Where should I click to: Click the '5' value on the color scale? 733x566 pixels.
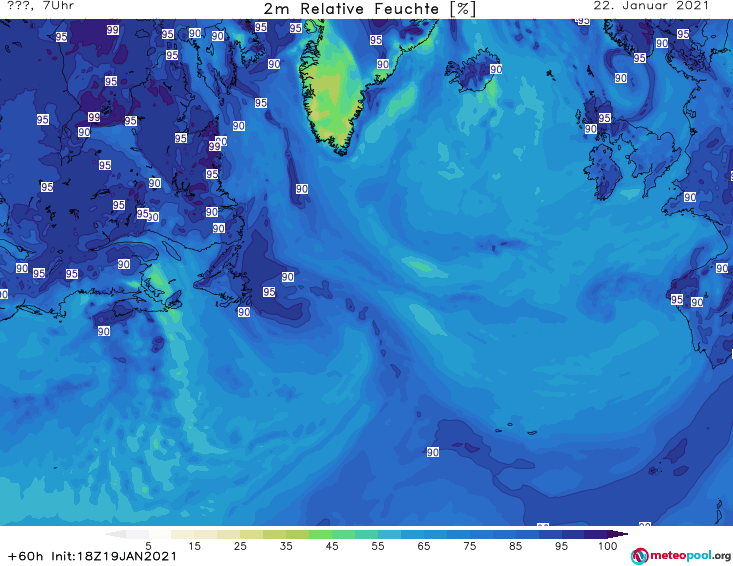coord(148,546)
